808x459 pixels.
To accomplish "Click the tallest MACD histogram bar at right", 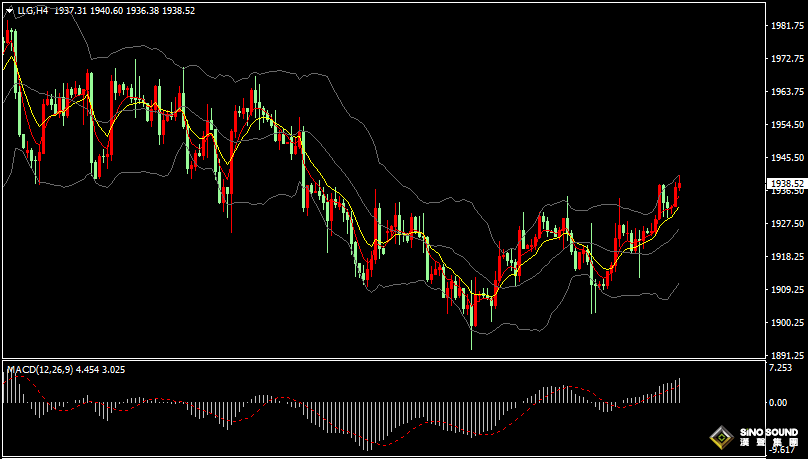I will tap(679, 390).
